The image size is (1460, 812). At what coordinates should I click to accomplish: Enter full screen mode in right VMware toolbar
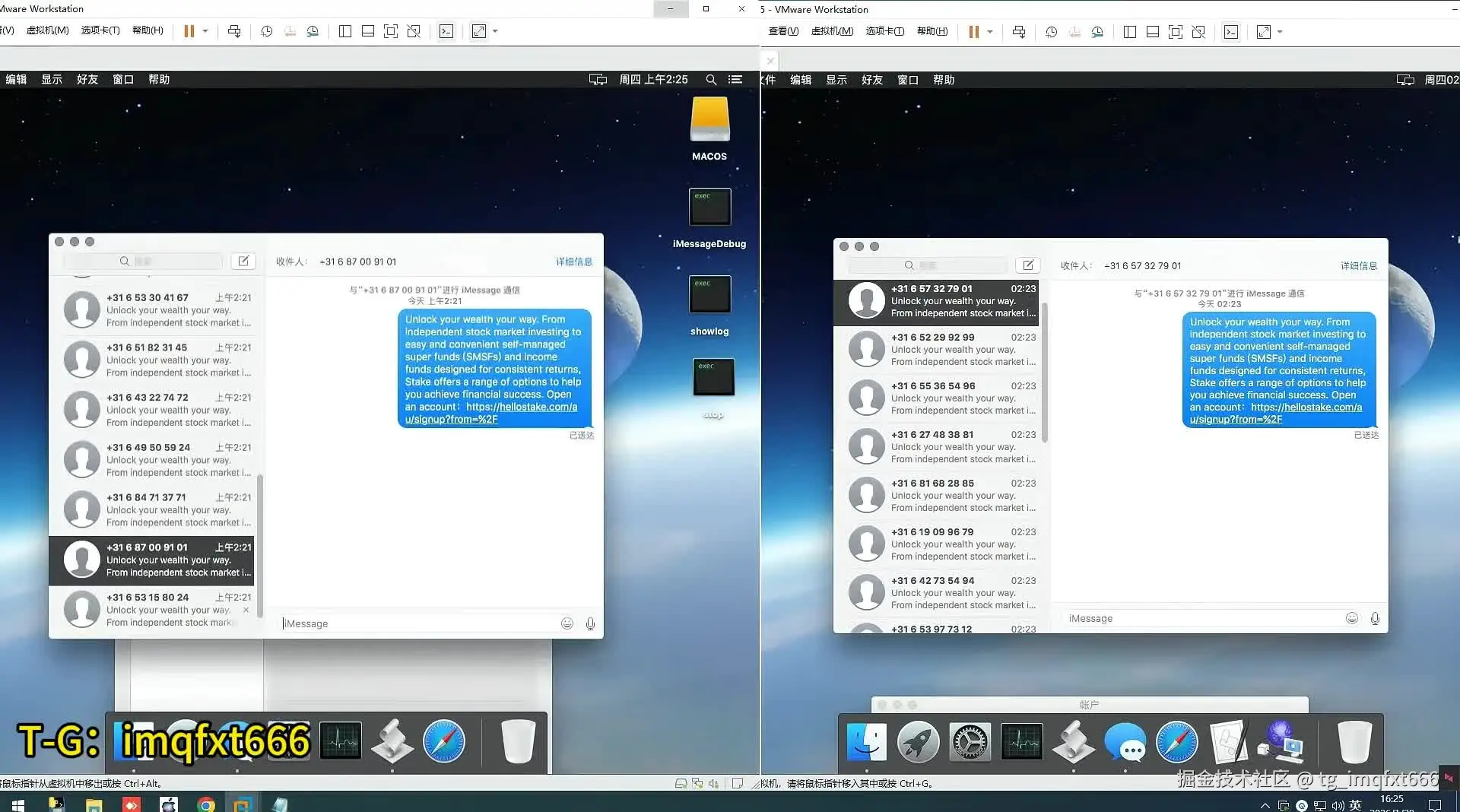coord(1176,32)
